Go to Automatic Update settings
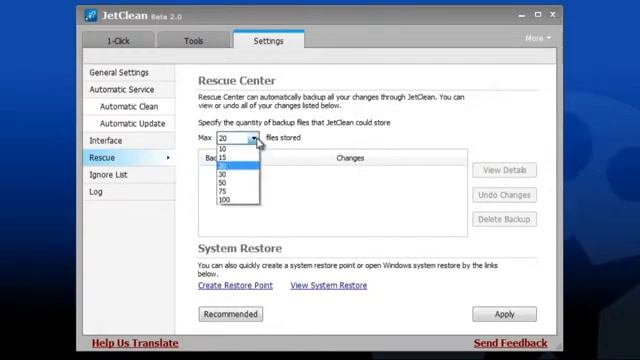Image resolution: width=640 pixels, height=360 pixels. point(129,124)
